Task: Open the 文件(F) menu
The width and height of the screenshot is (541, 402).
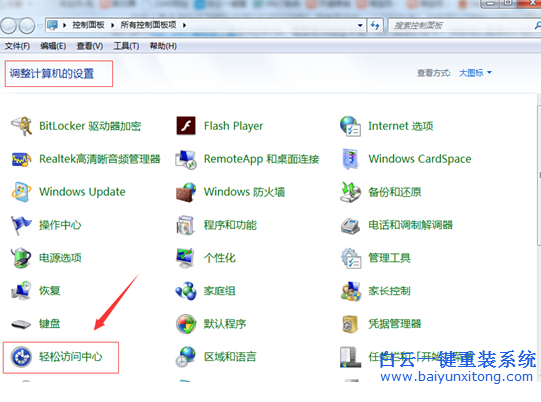Action: coord(17,46)
